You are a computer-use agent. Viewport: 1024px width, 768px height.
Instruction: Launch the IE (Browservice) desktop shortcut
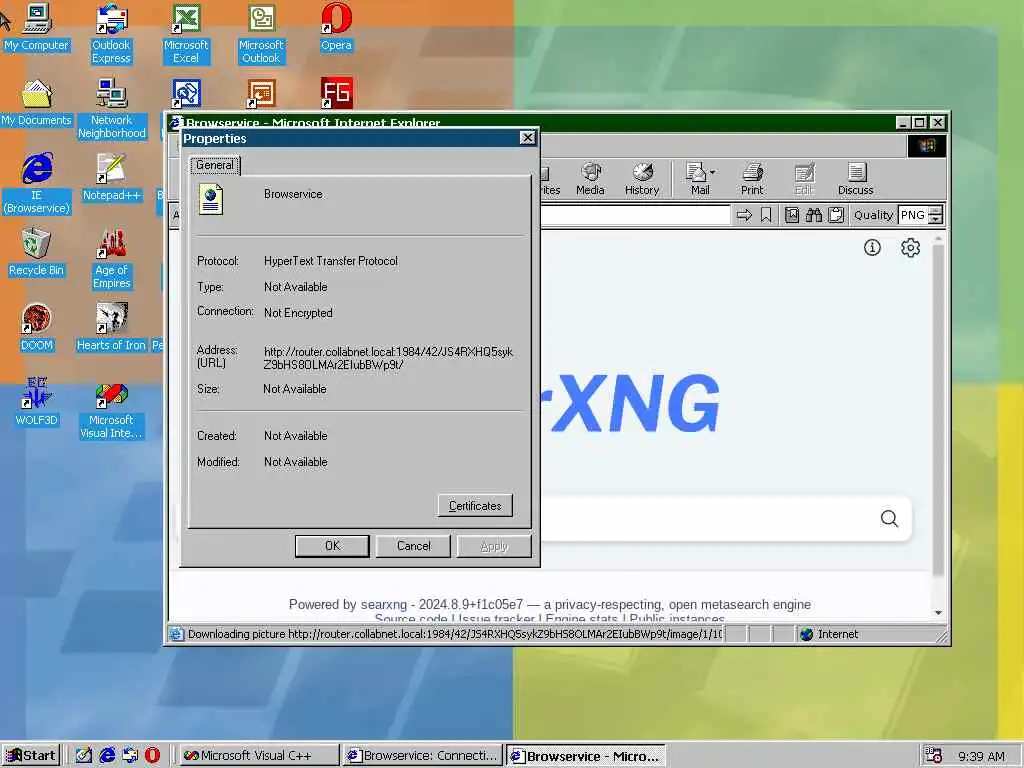pyautogui.click(x=37, y=184)
